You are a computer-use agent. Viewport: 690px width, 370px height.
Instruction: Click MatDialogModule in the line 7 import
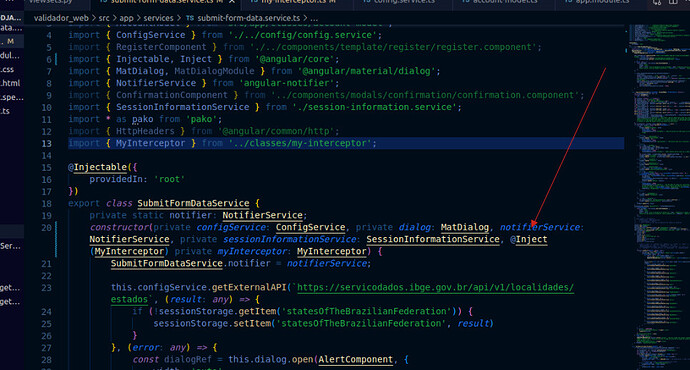pos(214,71)
